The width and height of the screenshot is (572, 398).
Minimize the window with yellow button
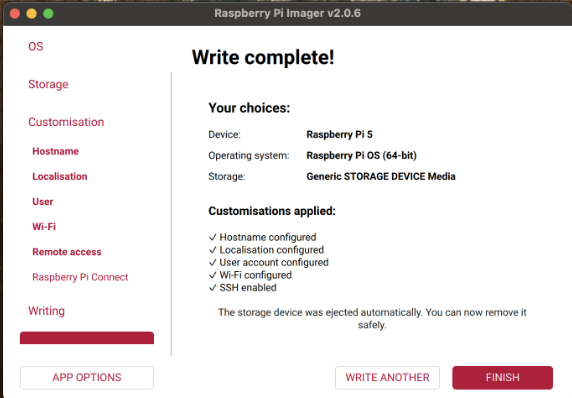click(32, 13)
